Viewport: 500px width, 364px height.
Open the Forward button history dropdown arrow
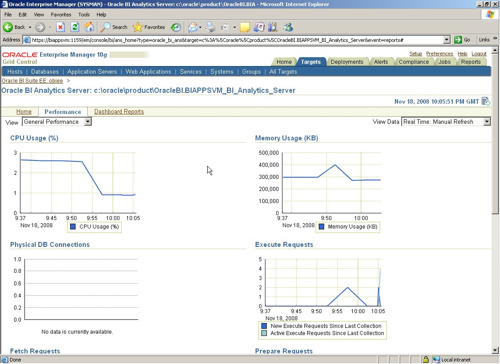[x=50, y=27]
